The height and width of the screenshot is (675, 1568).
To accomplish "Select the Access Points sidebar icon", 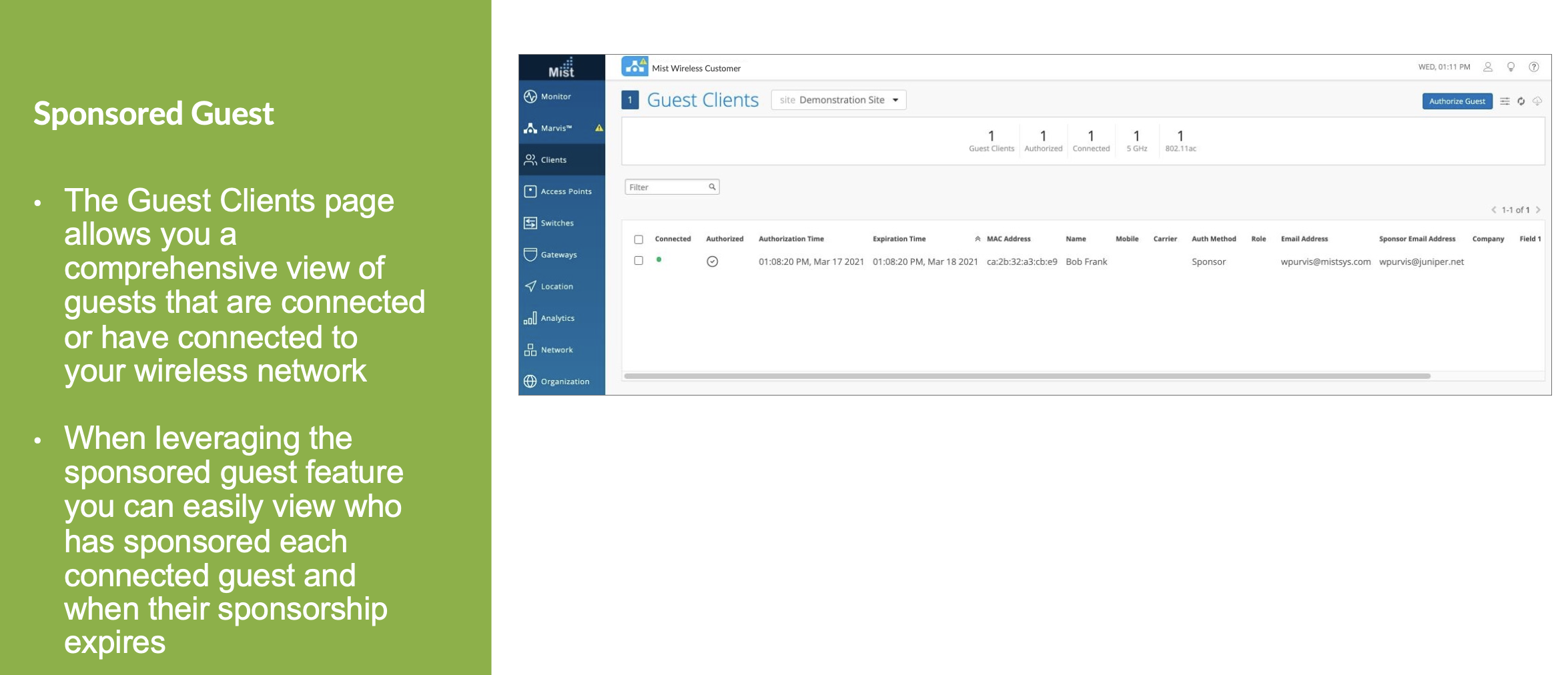I will (x=530, y=191).
